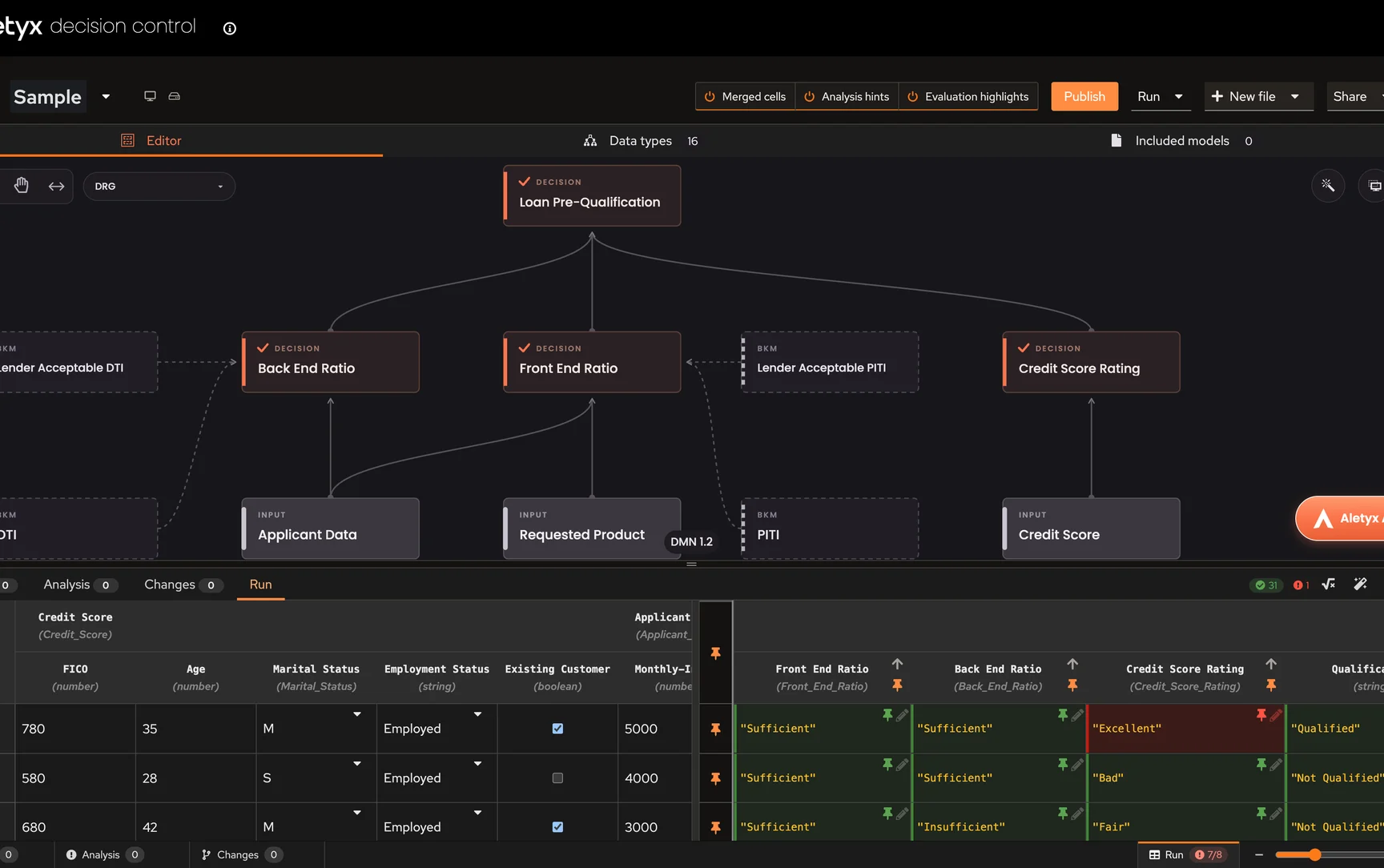This screenshot has width=1384, height=868.
Task: Adjust the orange zoom slider handle
Action: pyautogui.click(x=1314, y=855)
